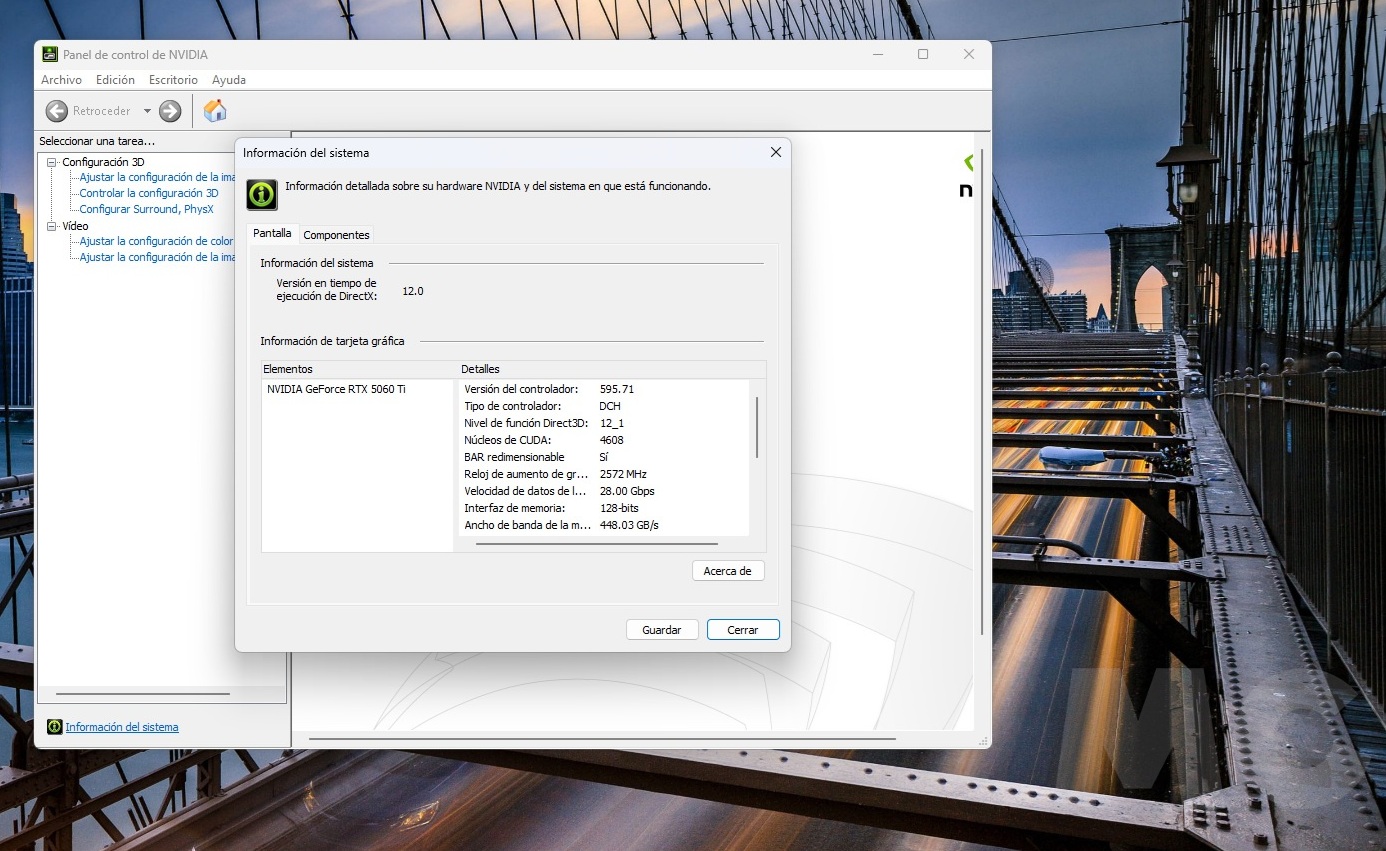Click the Retroceder back arrow icon
1386x851 pixels.
coord(57,111)
